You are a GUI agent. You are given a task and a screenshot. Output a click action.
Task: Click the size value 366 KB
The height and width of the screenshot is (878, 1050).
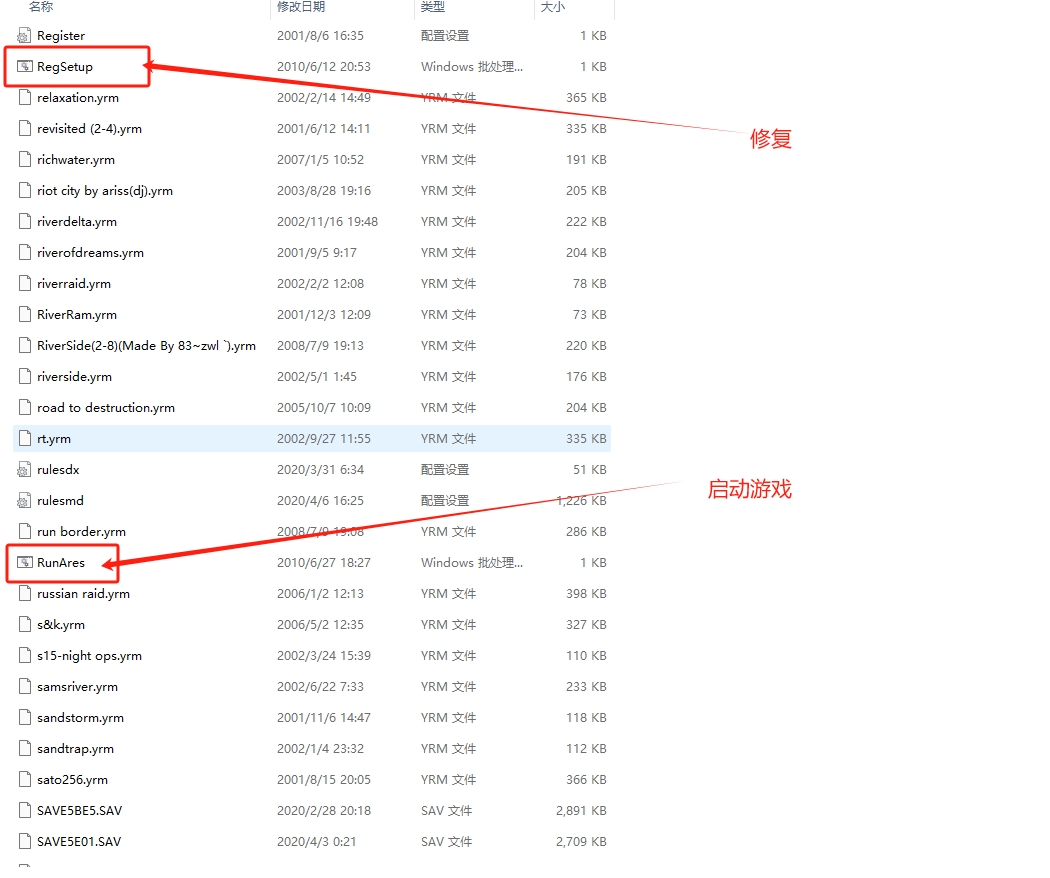tap(586, 780)
